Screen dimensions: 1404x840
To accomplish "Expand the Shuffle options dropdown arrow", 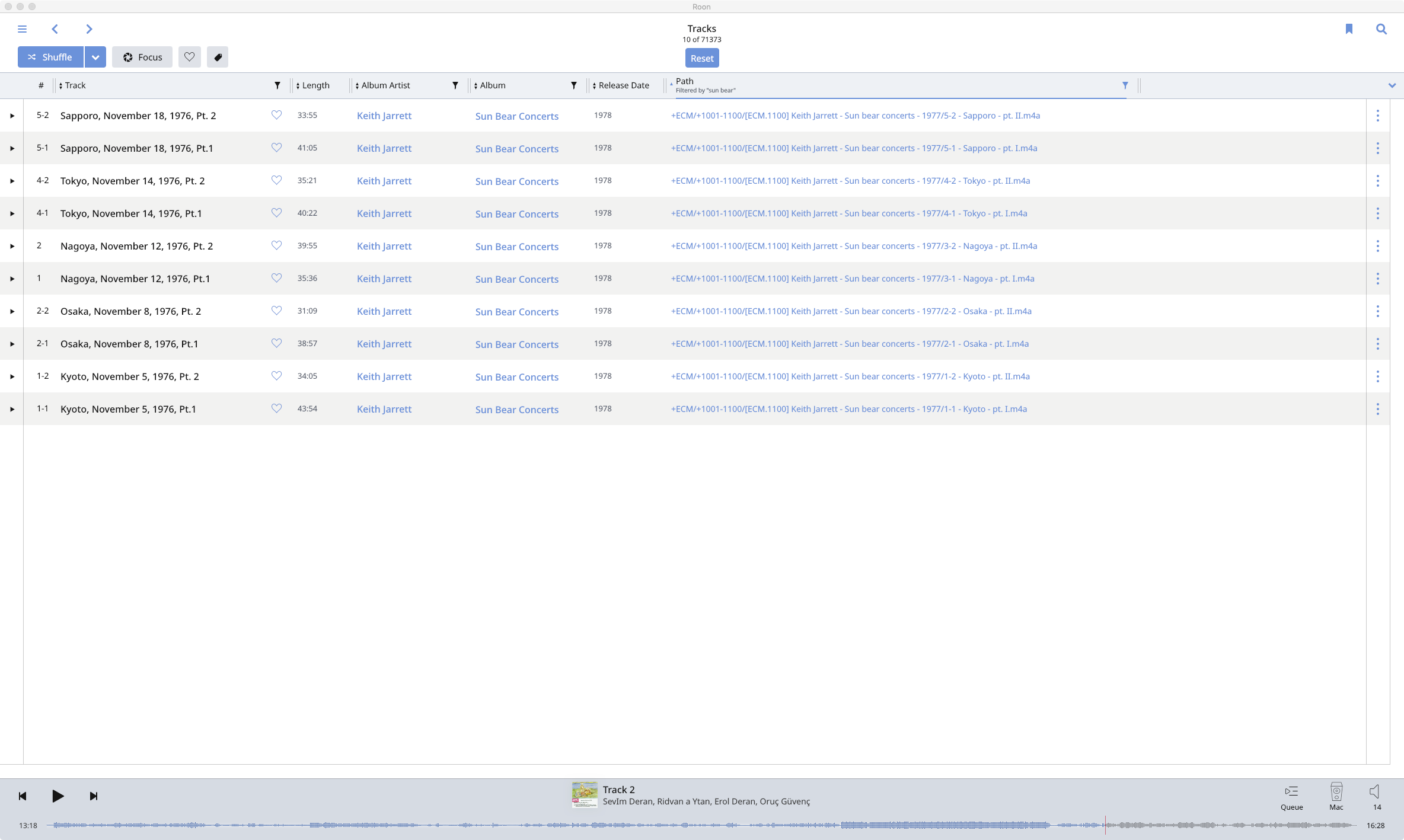I will [95, 57].
